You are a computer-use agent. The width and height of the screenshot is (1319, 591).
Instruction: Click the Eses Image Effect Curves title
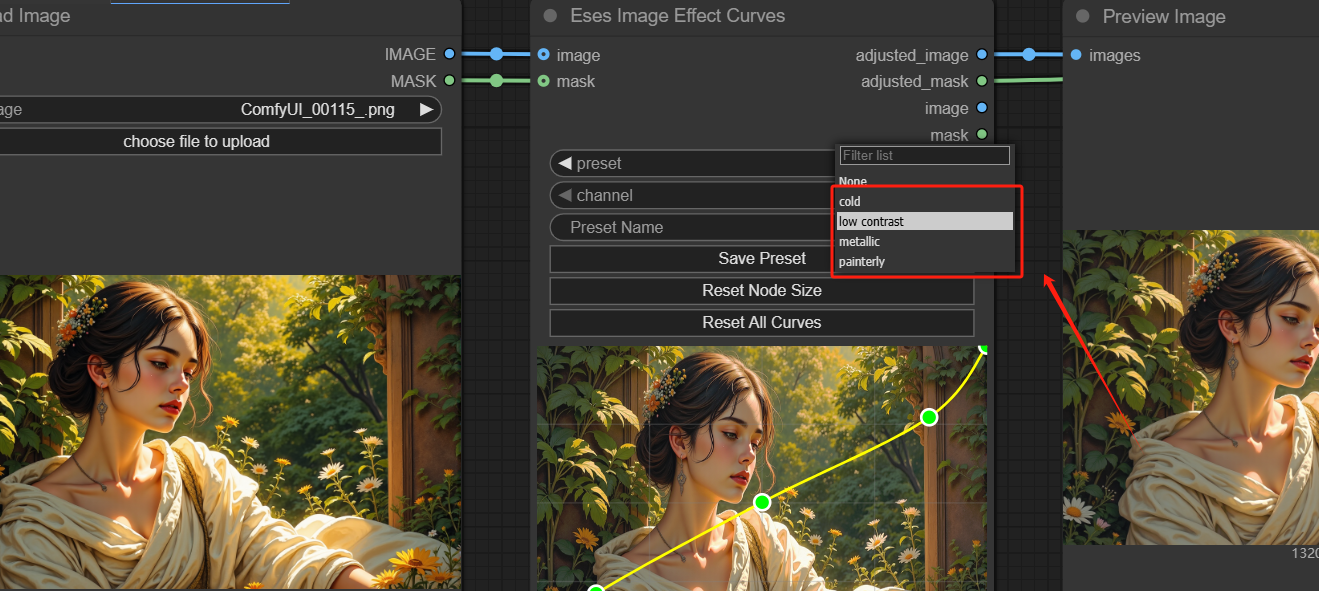click(x=677, y=16)
